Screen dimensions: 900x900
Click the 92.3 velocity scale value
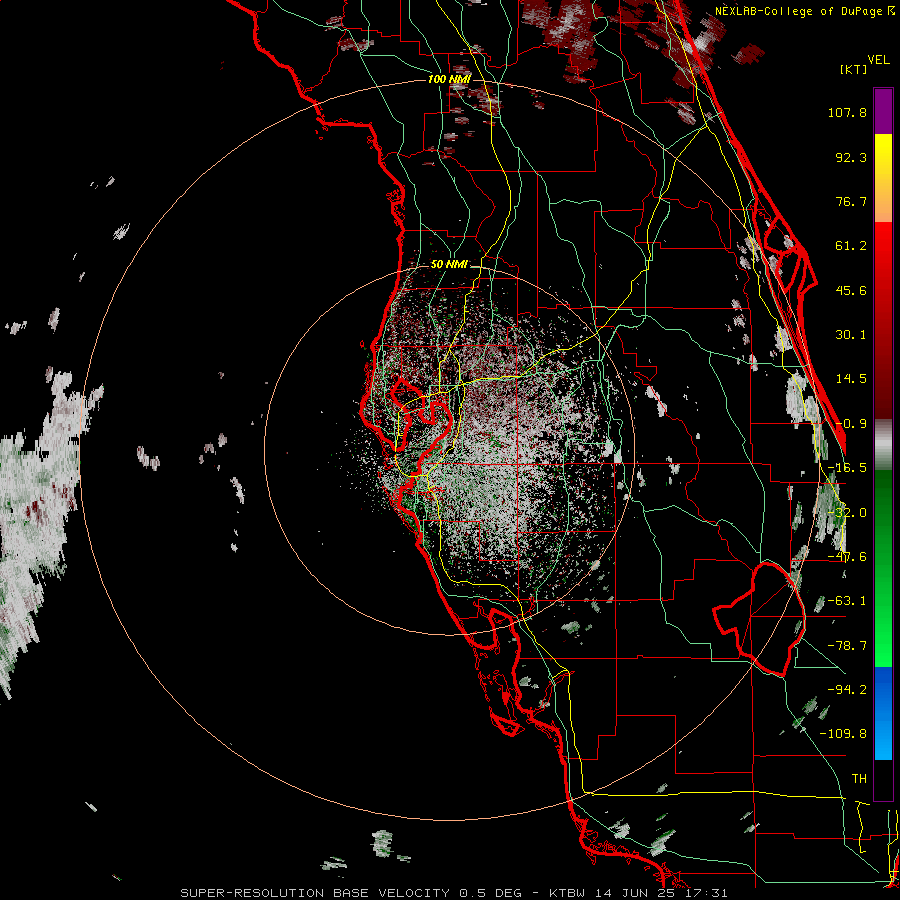point(851,157)
